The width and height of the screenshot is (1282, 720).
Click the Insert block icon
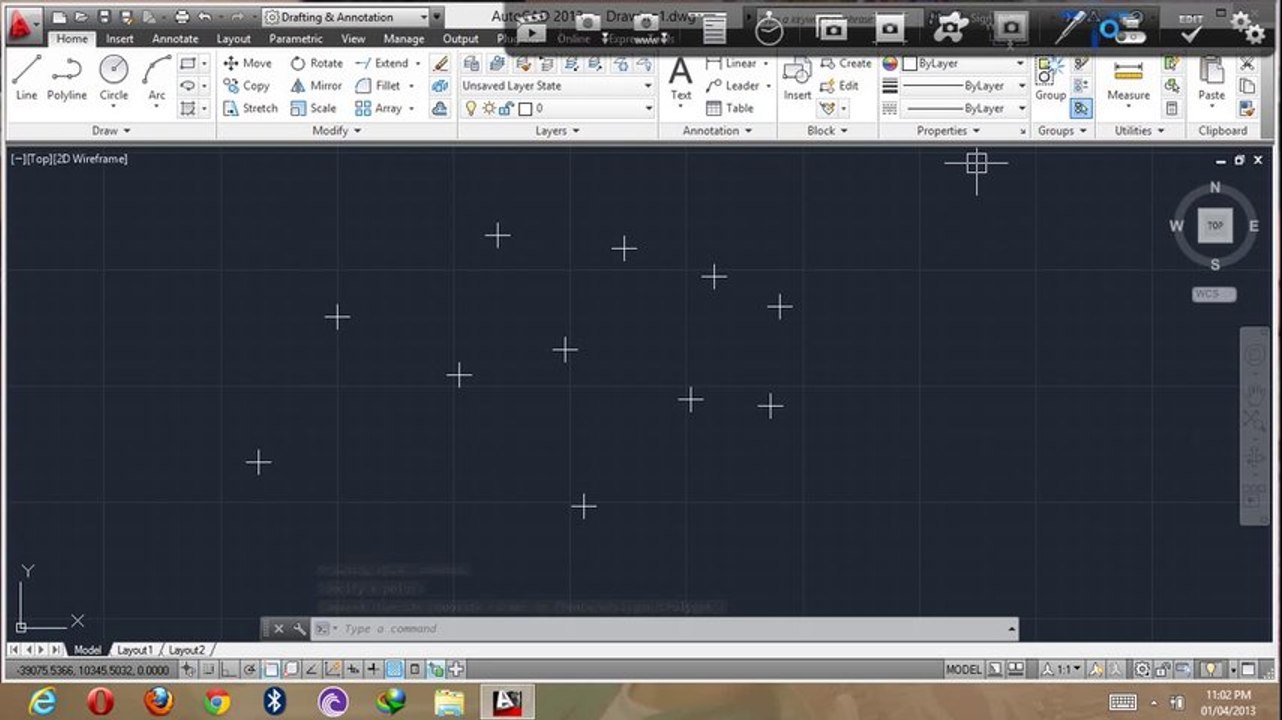pyautogui.click(x=797, y=78)
